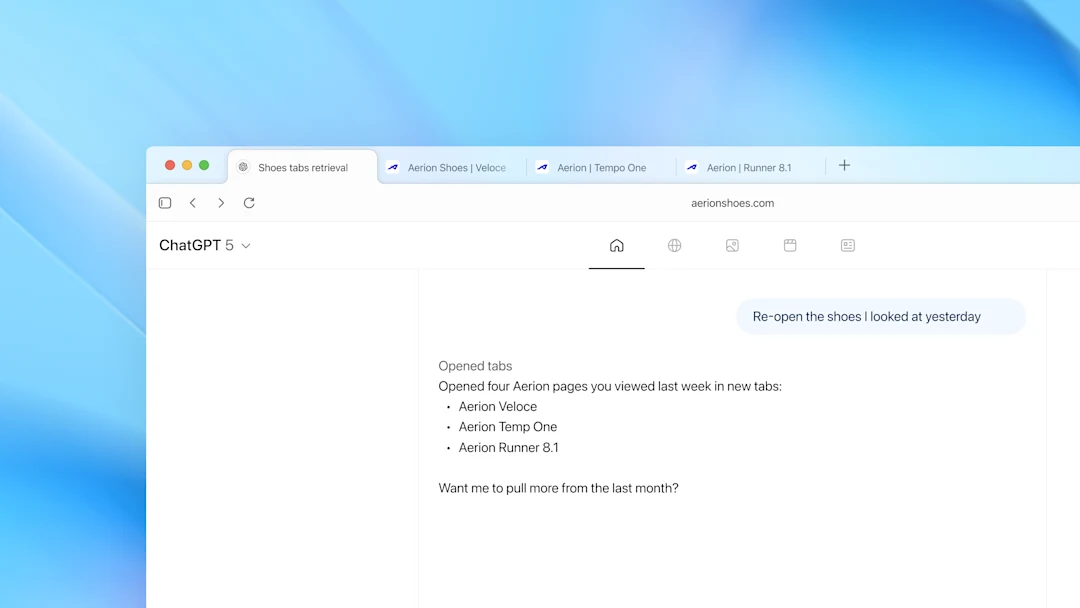The image size is (1080, 608).
Task: Open a new tab with the plus button
Action: point(844,166)
